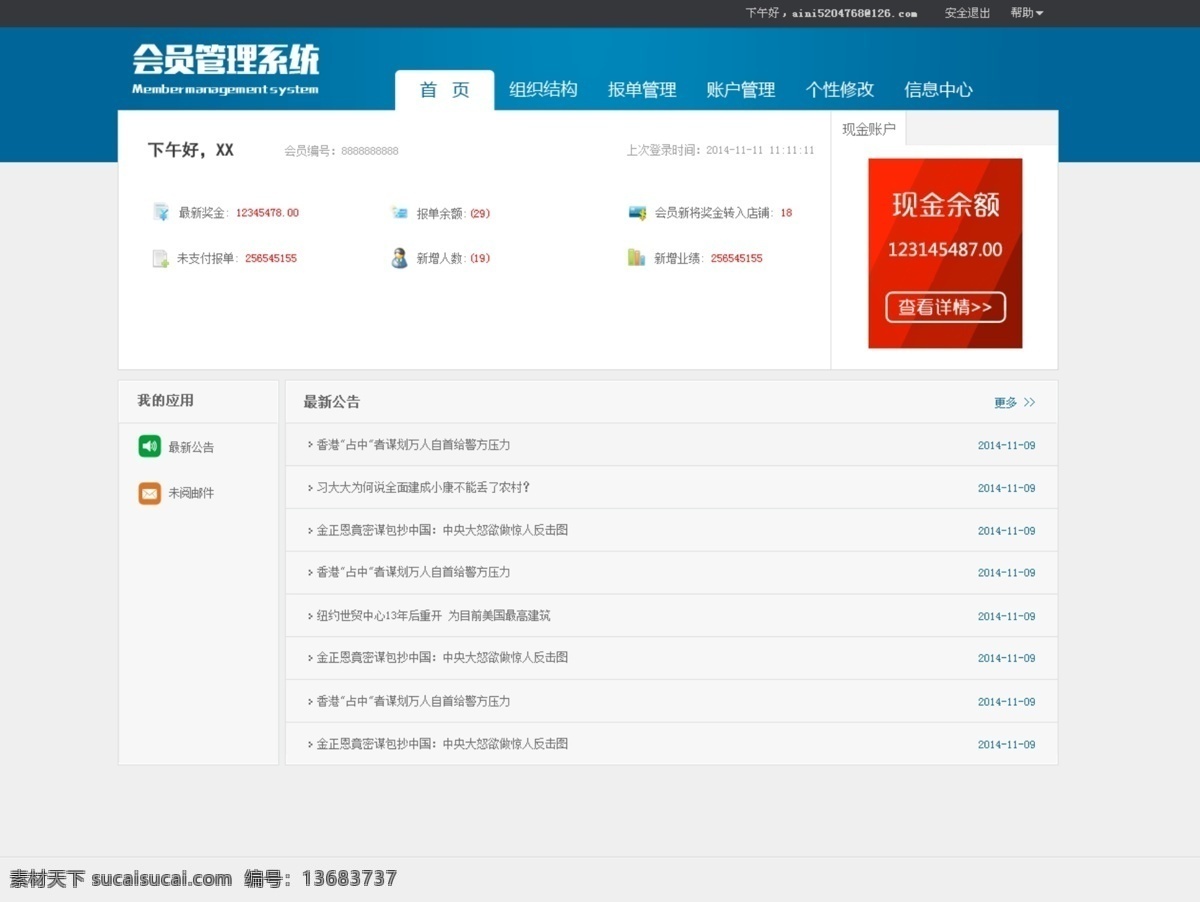Click 会员新将奖金转入店铺 value 18
Viewport: 1200px width, 902px height.
pos(786,213)
